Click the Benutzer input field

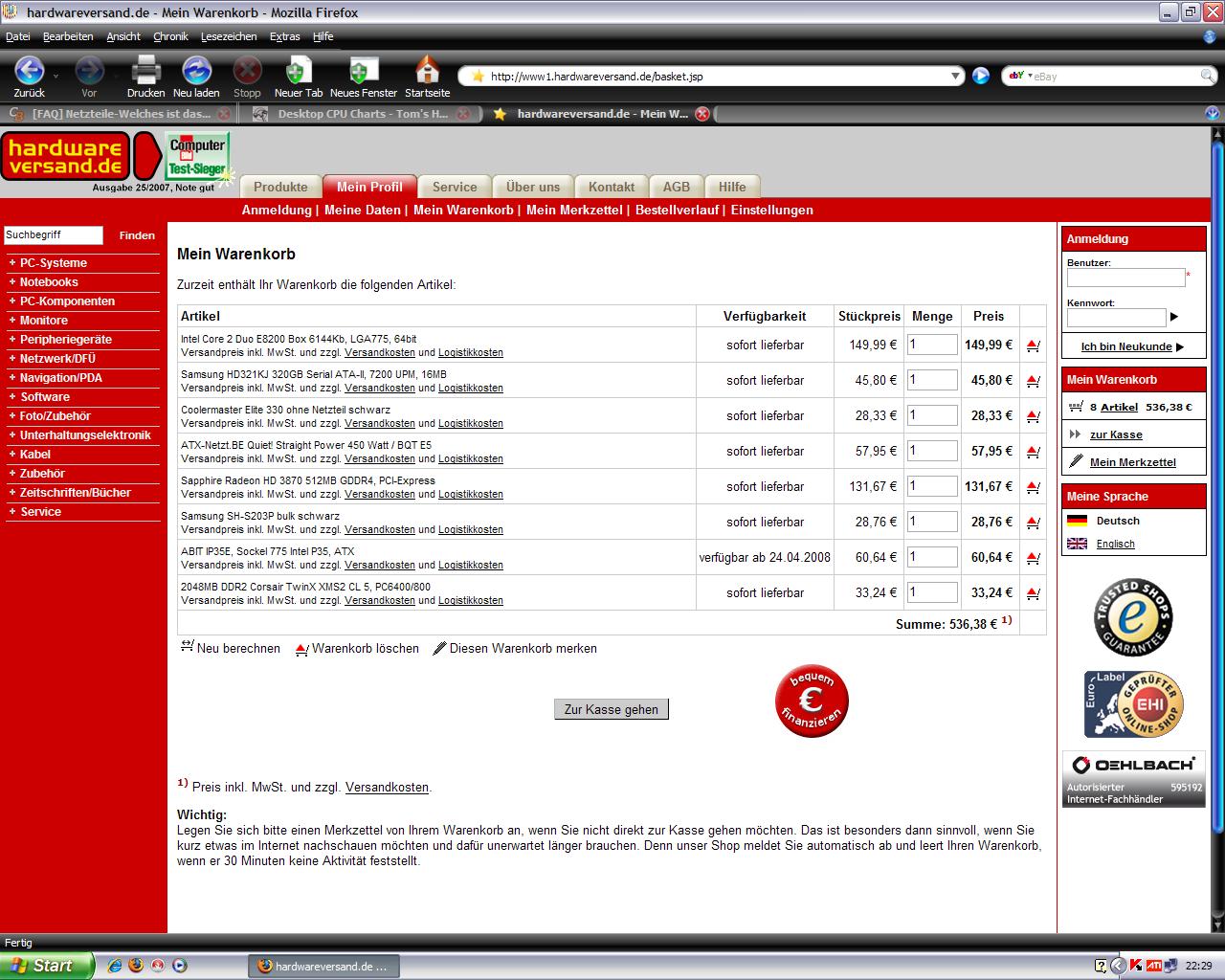[x=1125, y=278]
